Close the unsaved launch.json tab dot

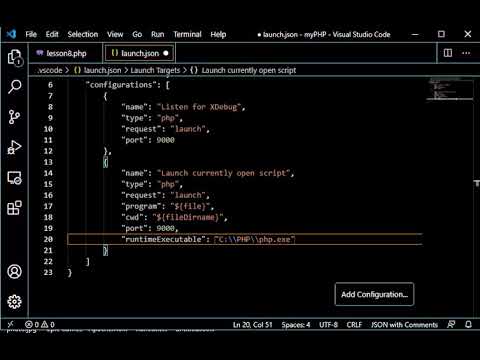[166, 53]
